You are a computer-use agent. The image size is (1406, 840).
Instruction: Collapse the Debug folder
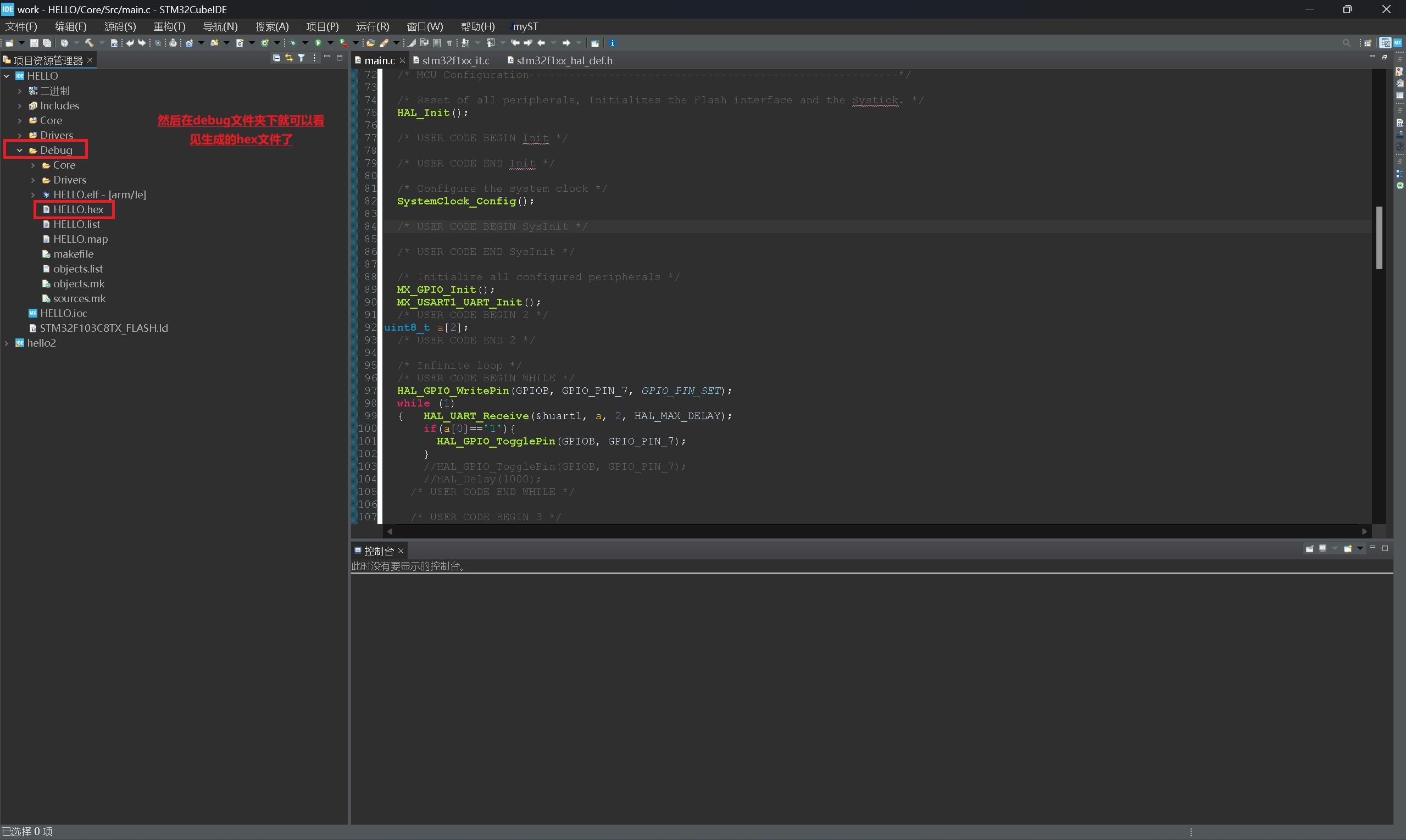click(20, 150)
